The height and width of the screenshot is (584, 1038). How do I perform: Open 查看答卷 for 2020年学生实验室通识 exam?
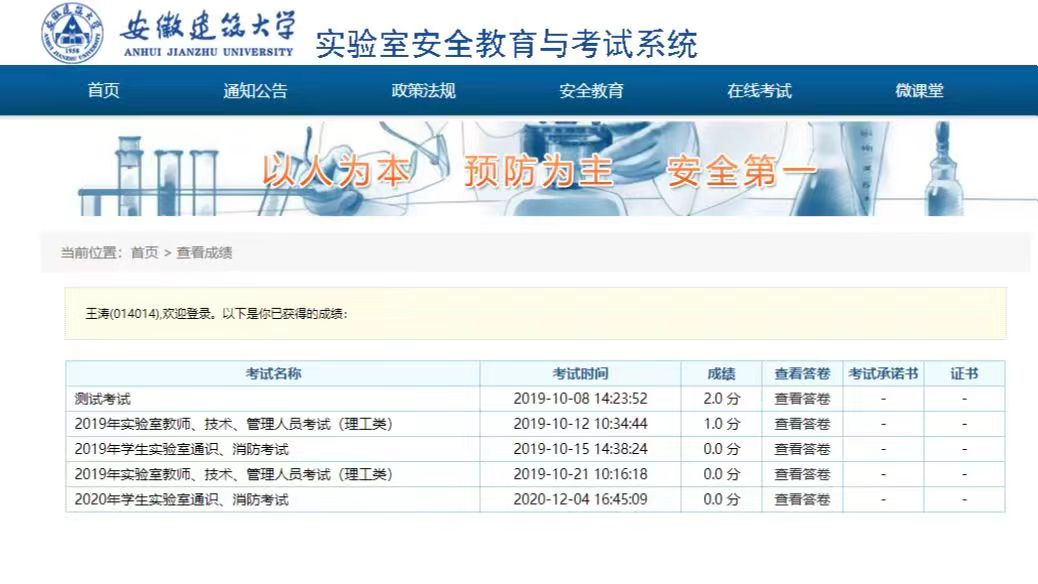pos(802,499)
